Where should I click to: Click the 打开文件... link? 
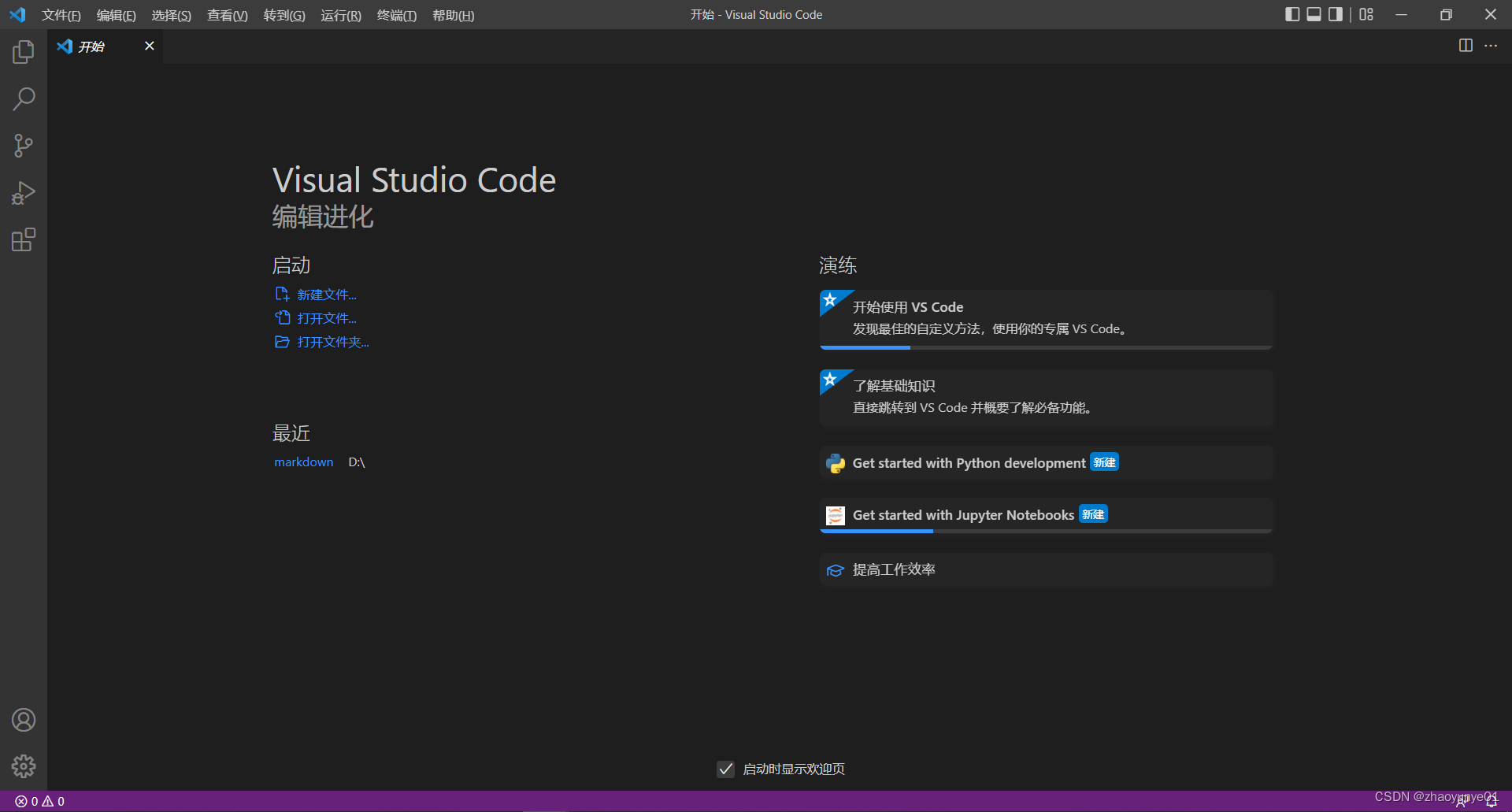point(327,318)
